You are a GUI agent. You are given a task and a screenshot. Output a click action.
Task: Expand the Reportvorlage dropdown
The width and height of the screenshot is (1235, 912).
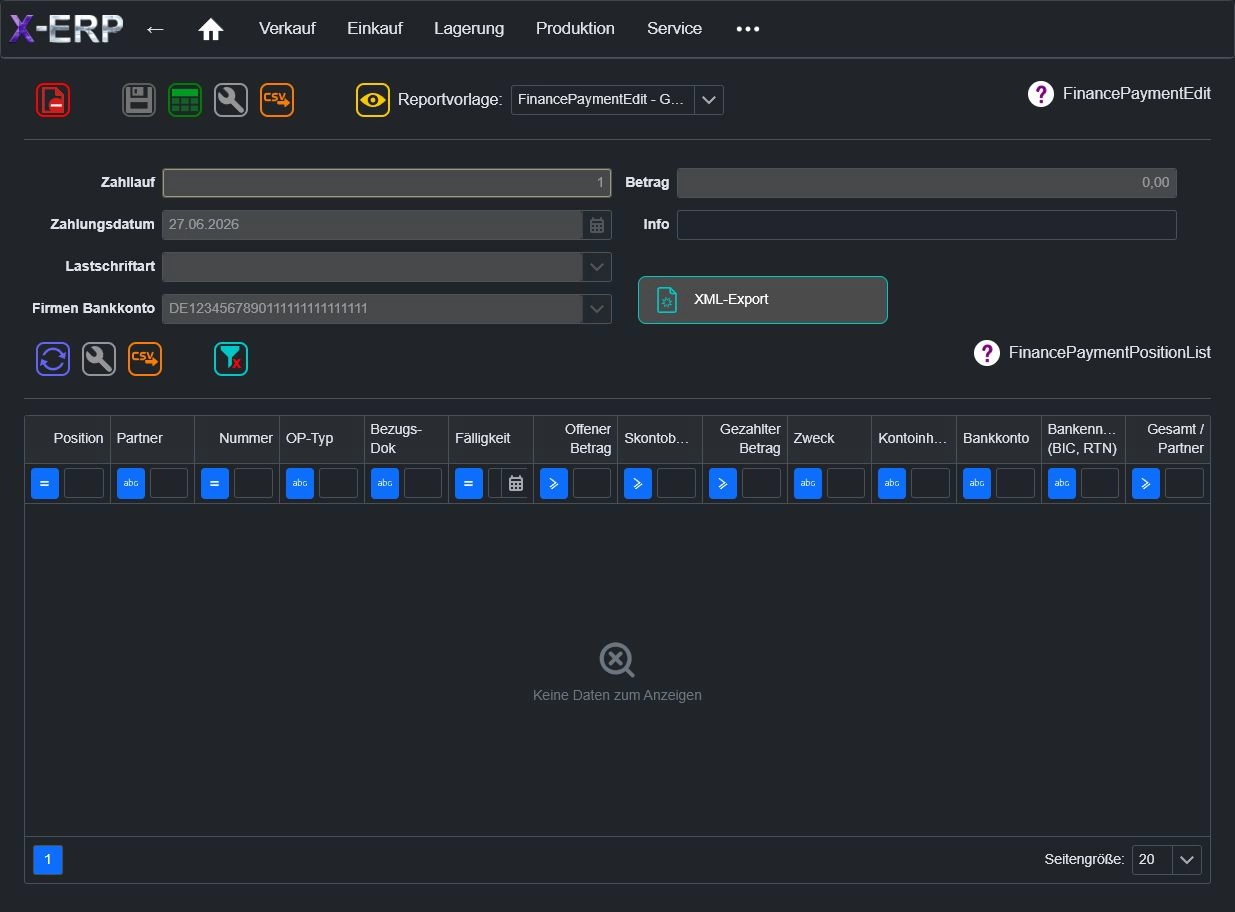709,100
